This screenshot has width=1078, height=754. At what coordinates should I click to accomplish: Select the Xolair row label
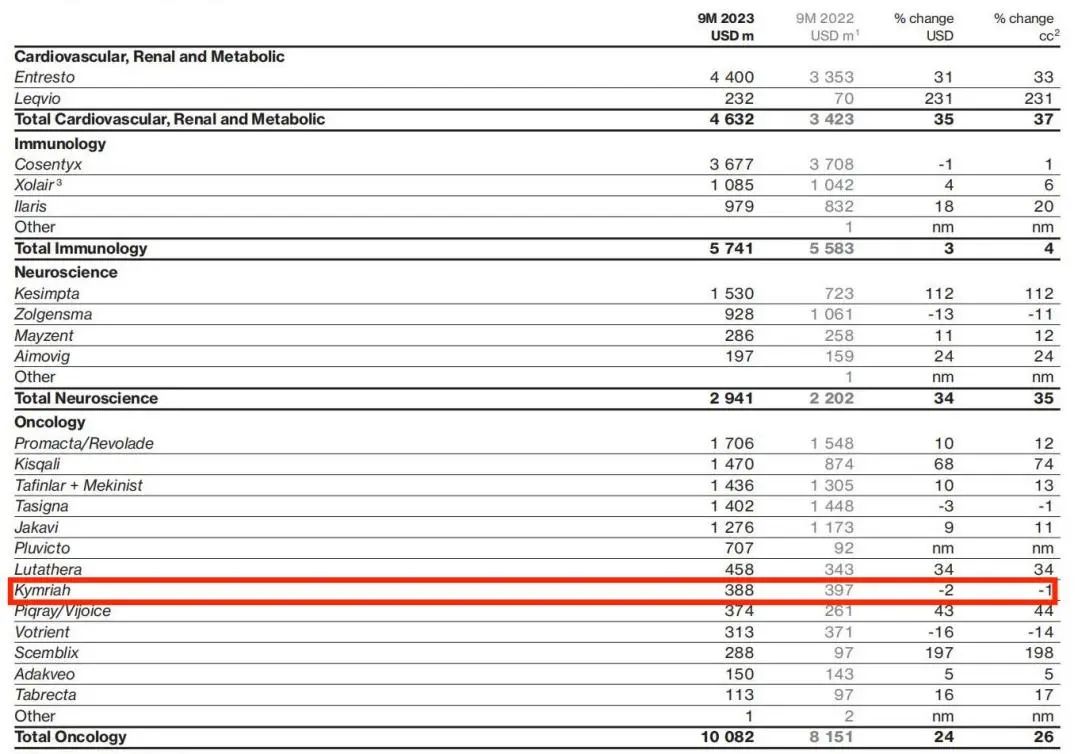click(x=37, y=185)
